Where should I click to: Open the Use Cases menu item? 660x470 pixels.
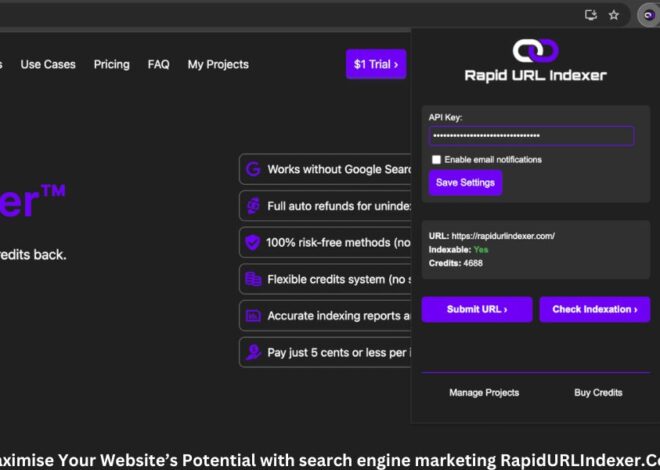click(48, 64)
